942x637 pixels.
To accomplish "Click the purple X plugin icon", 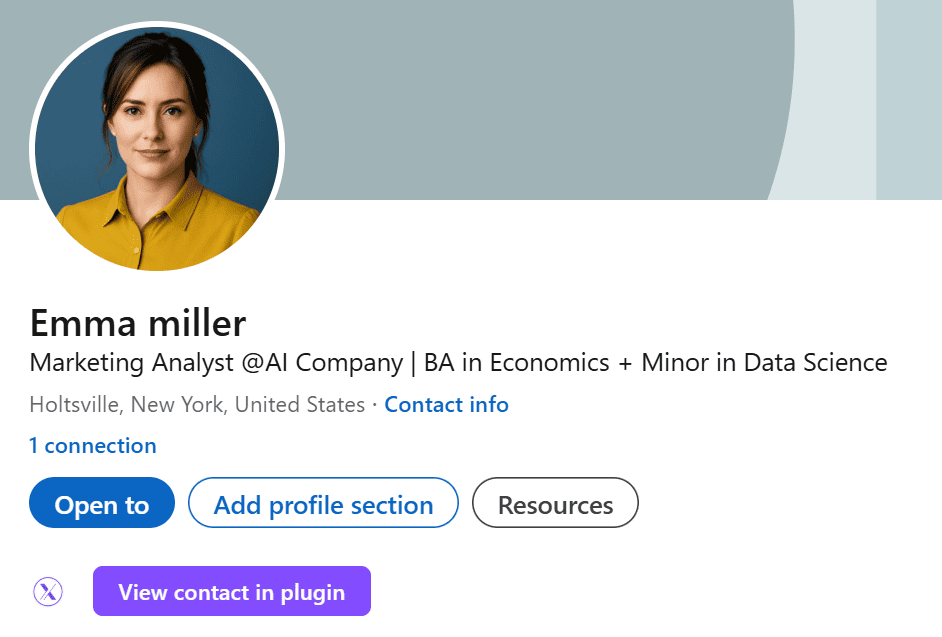I will point(47,592).
